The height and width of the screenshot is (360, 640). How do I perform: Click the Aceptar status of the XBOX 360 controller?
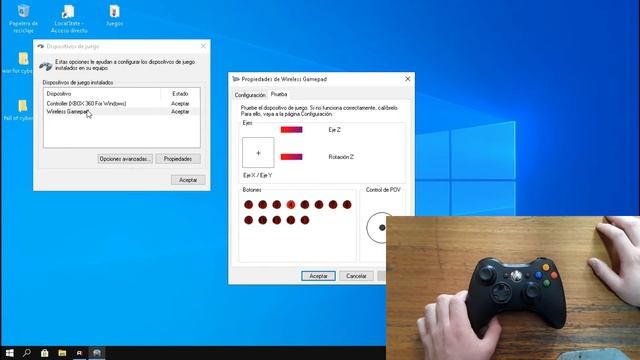(180, 104)
